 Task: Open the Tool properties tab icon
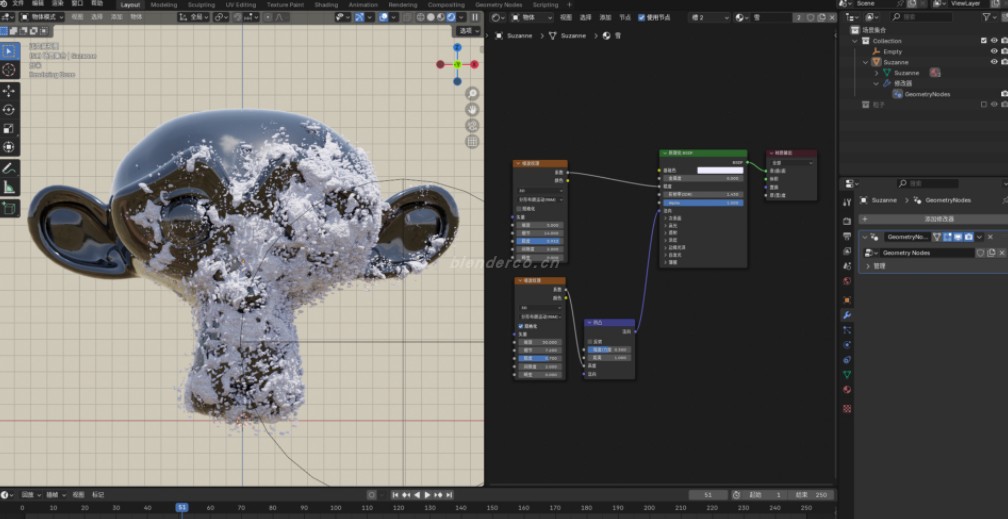click(847, 202)
